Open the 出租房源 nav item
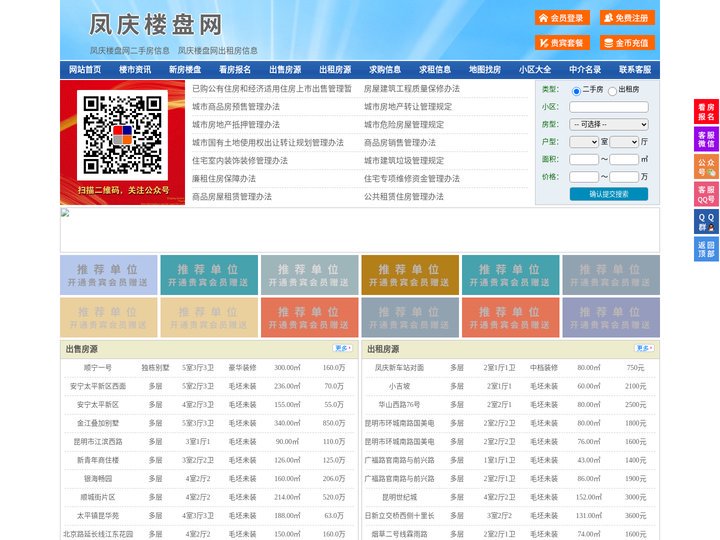Screen dimensions: 720x540 click(335, 70)
